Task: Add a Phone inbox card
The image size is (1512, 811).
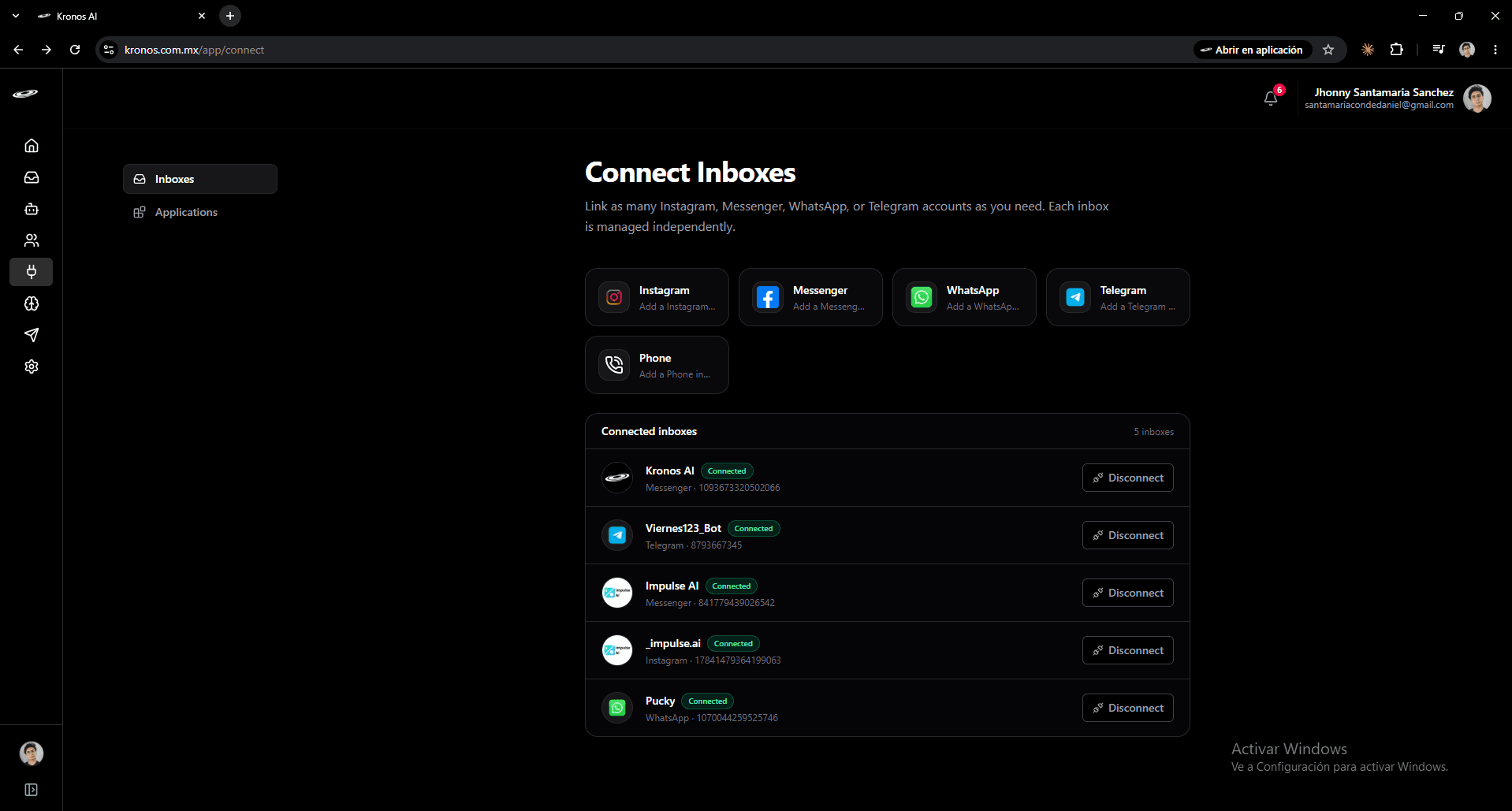Action: pyautogui.click(x=657, y=365)
